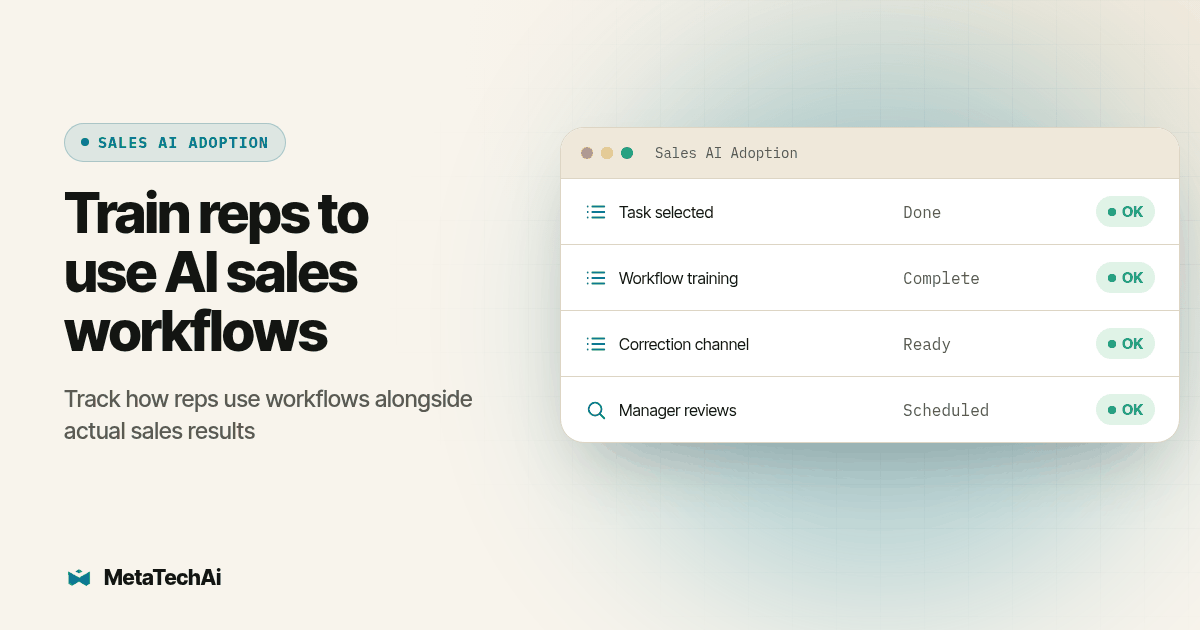Click the 'Ready' status value
Image resolution: width=1200 pixels, height=630 pixels.
(927, 344)
